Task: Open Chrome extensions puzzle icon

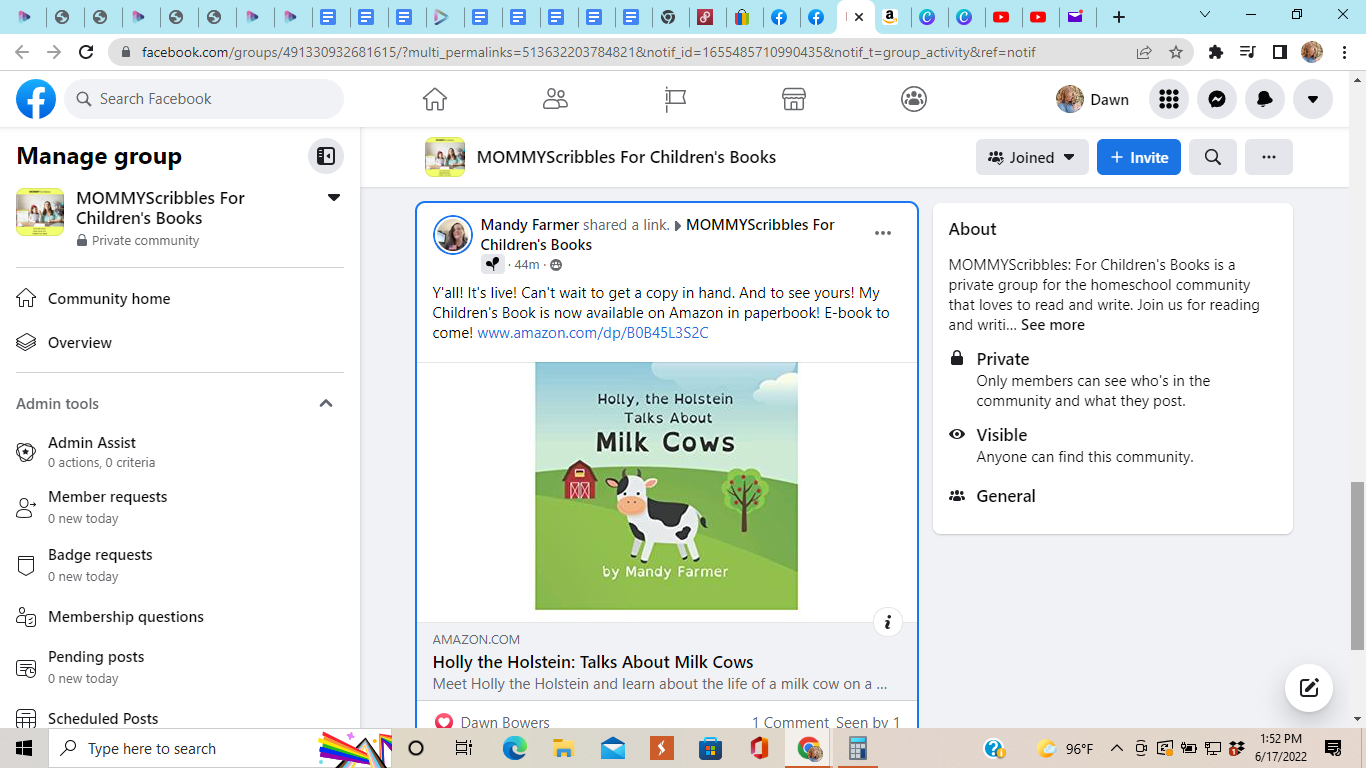Action: [x=1216, y=52]
